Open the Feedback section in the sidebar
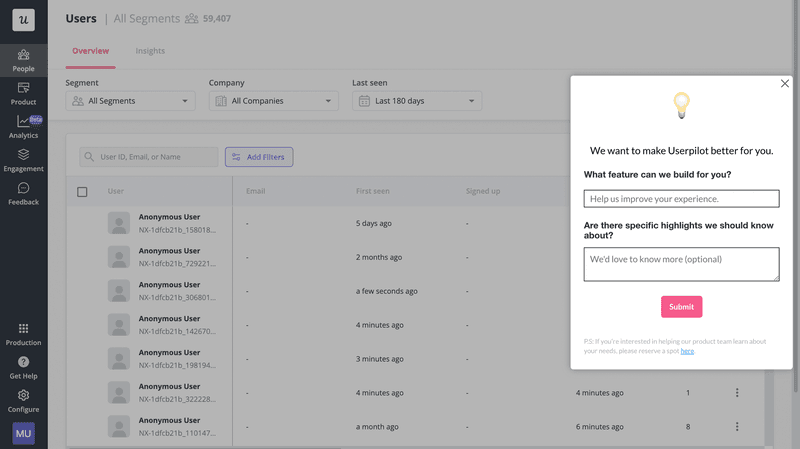The height and width of the screenshot is (449, 800). [x=23, y=194]
